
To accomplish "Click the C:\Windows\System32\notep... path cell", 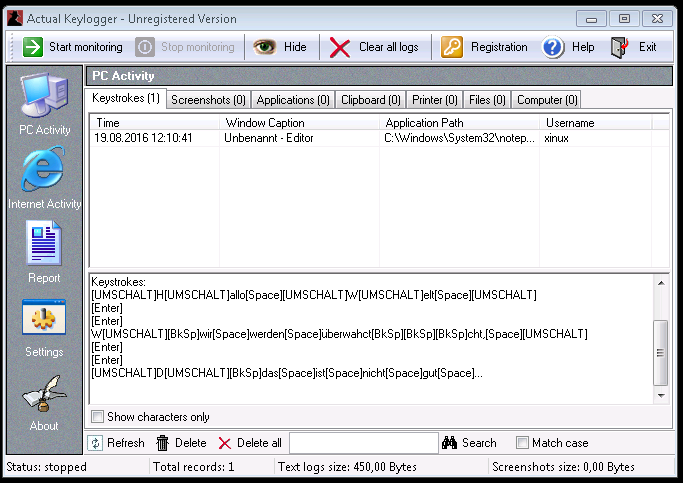I will click(x=459, y=138).
